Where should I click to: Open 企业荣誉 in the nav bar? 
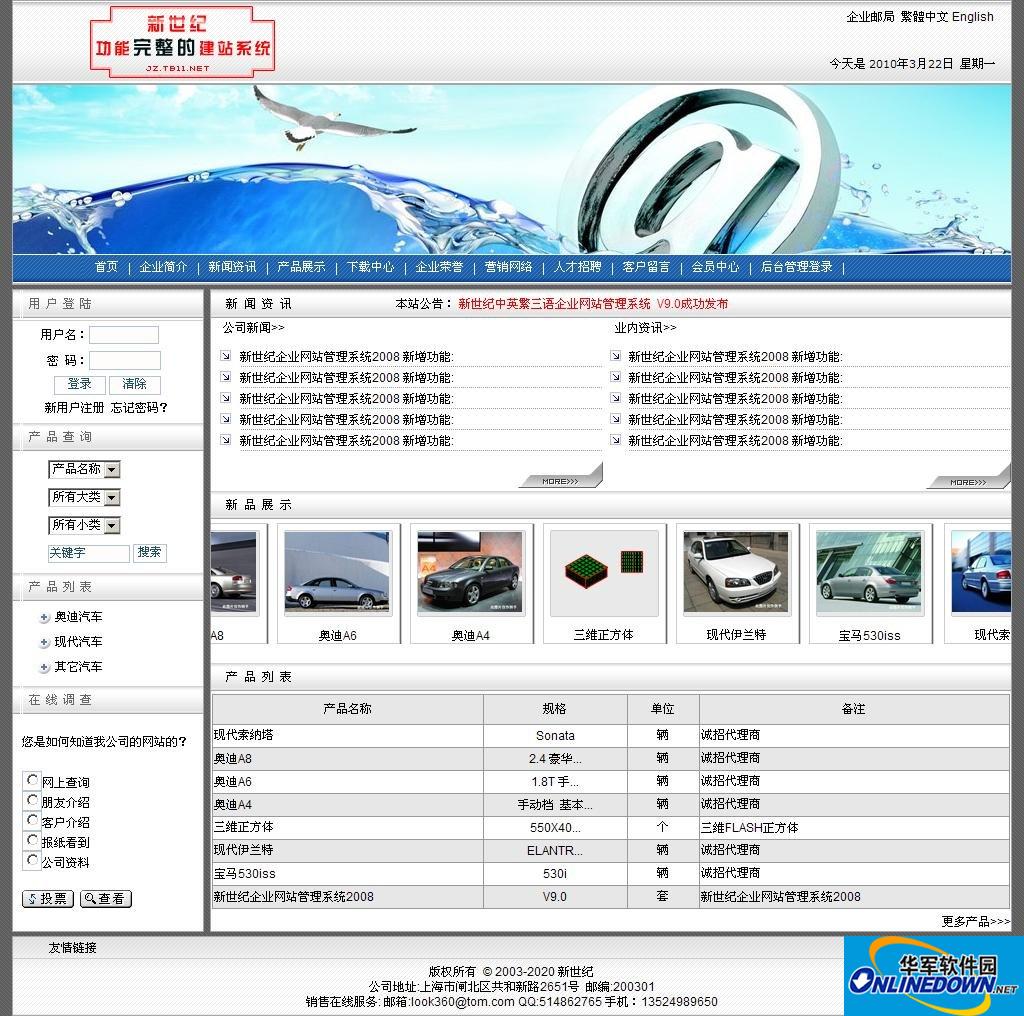[440, 267]
